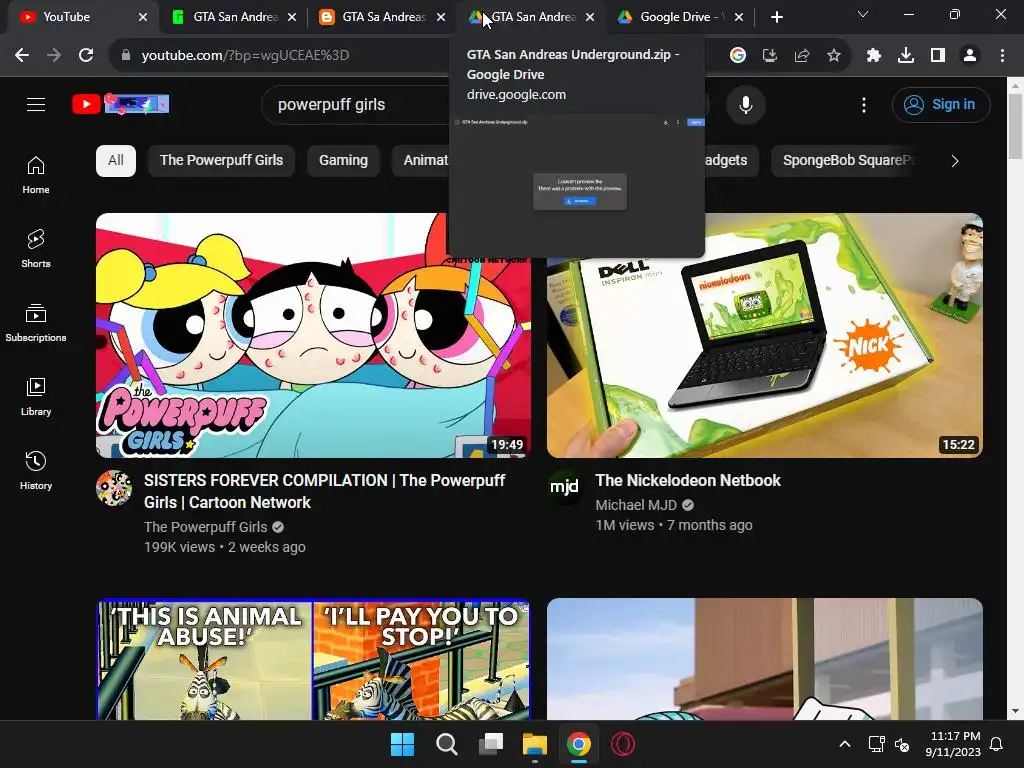Image resolution: width=1024 pixels, height=768 pixels.
Task: Show hidden system tray icons
Action: (x=844, y=744)
